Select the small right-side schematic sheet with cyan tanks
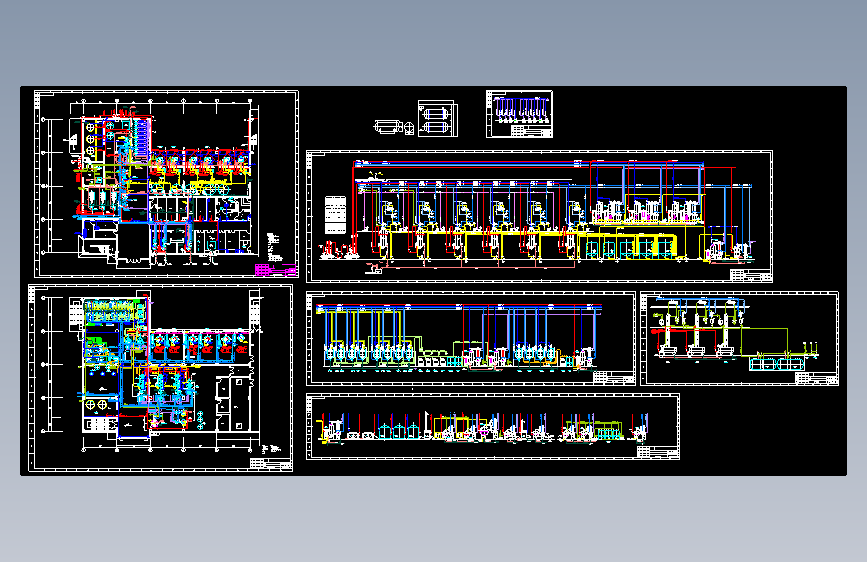The height and width of the screenshot is (562, 867). [739, 339]
